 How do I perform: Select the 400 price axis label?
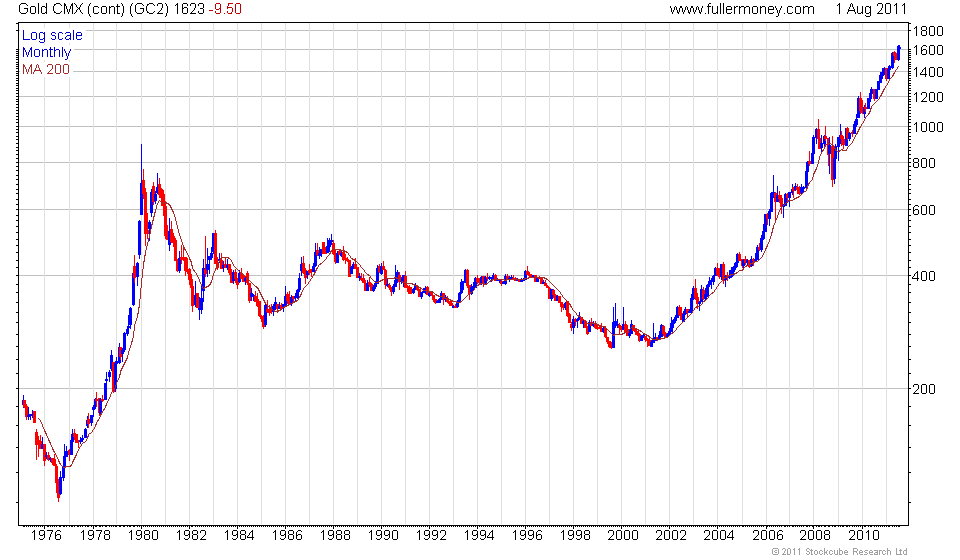(924, 276)
